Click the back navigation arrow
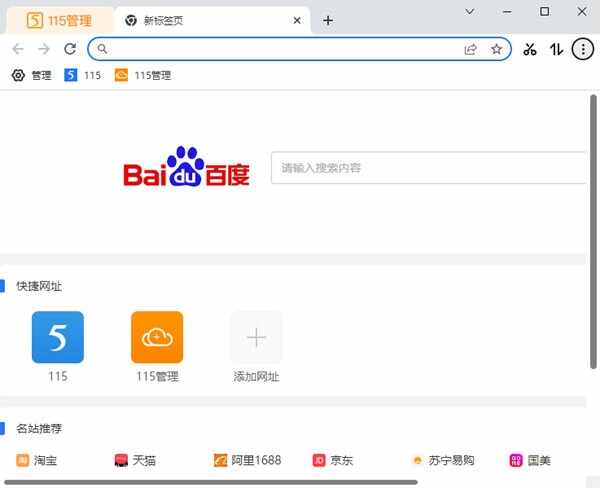This screenshot has height=488, width=600. coord(18,48)
